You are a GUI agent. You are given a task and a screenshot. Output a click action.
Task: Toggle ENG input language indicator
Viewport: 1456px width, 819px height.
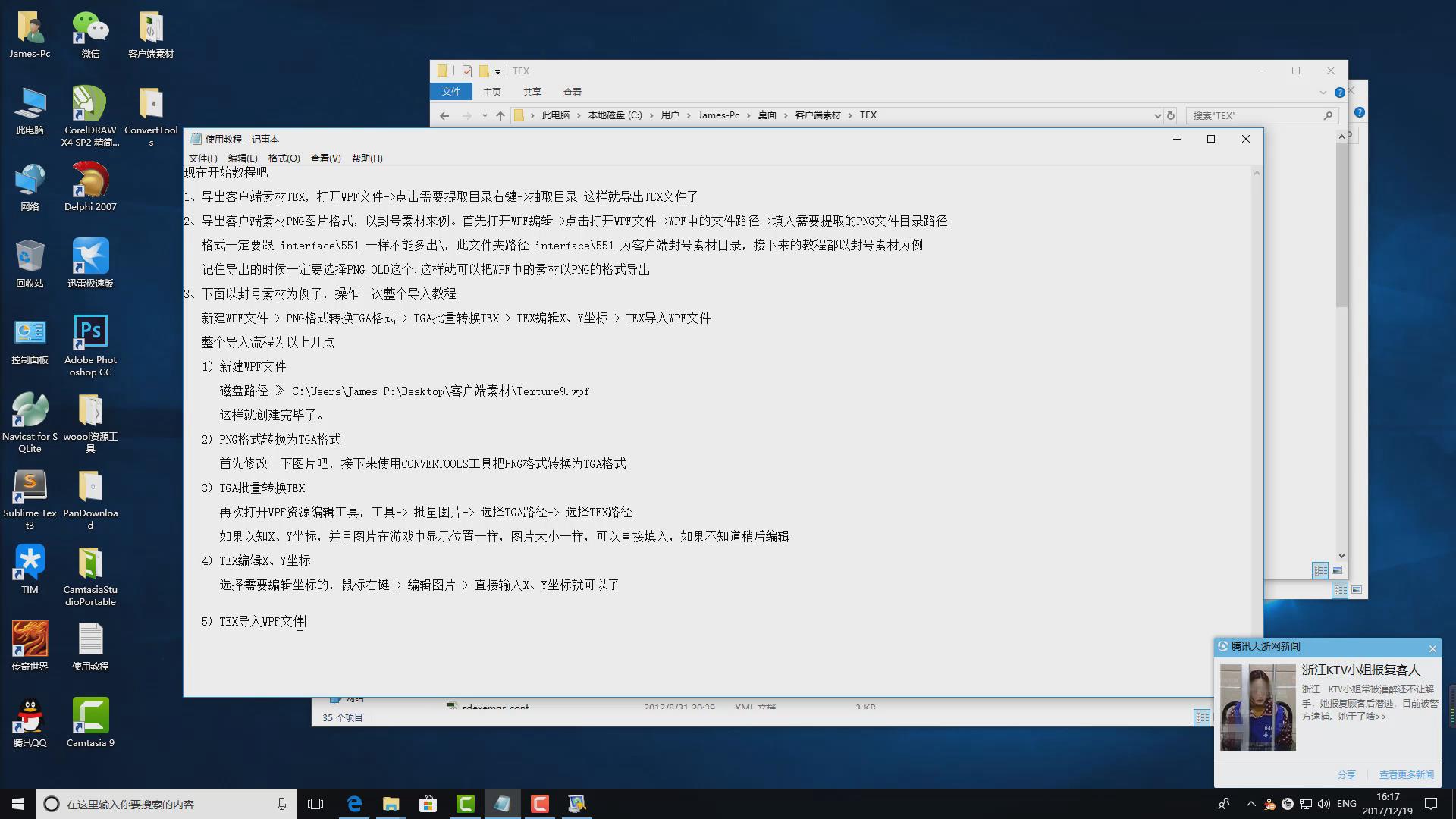tap(1346, 804)
